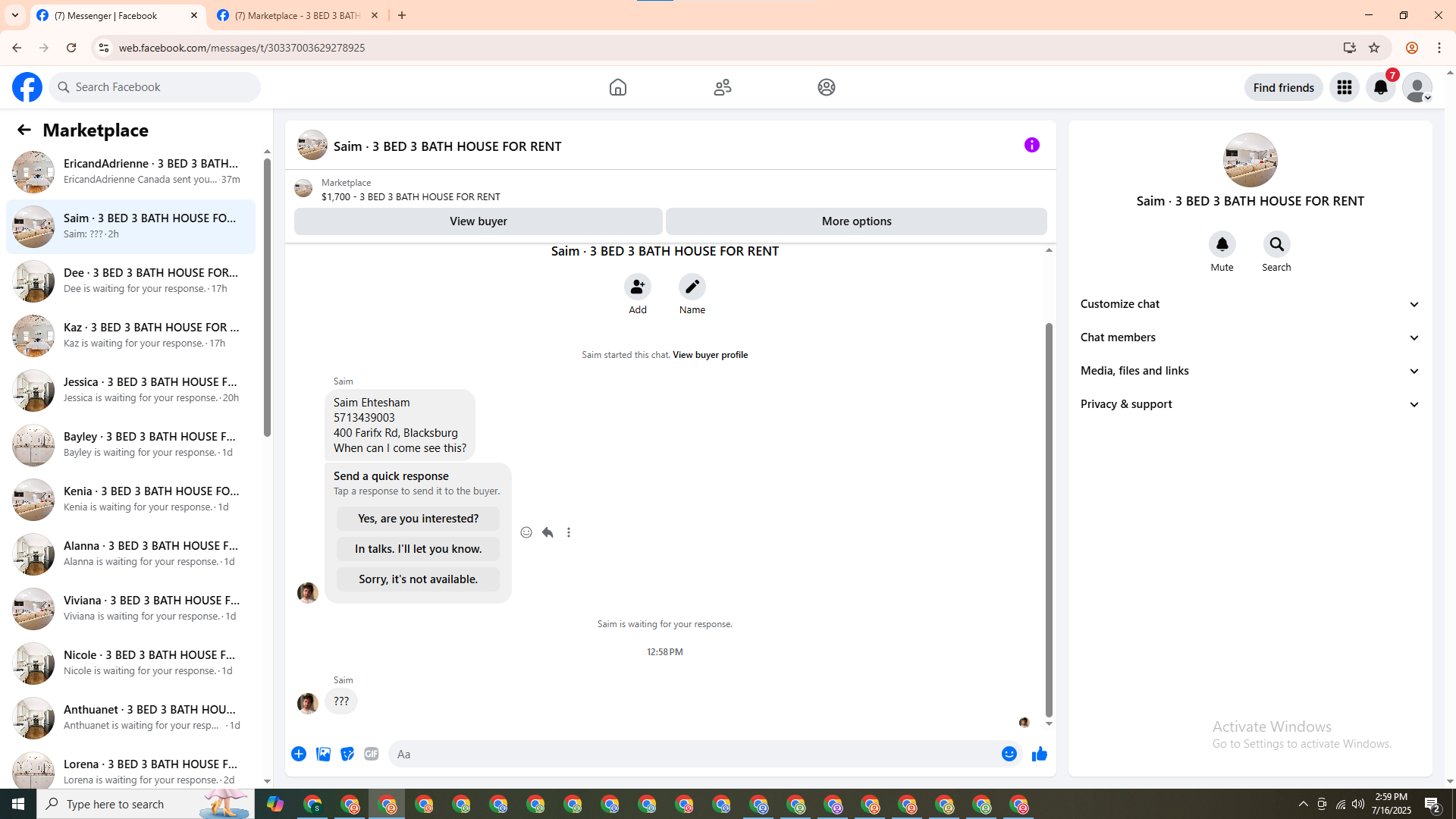Go to the Facebook Home icon
The height and width of the screenshot is (819, 1456).
618,87
